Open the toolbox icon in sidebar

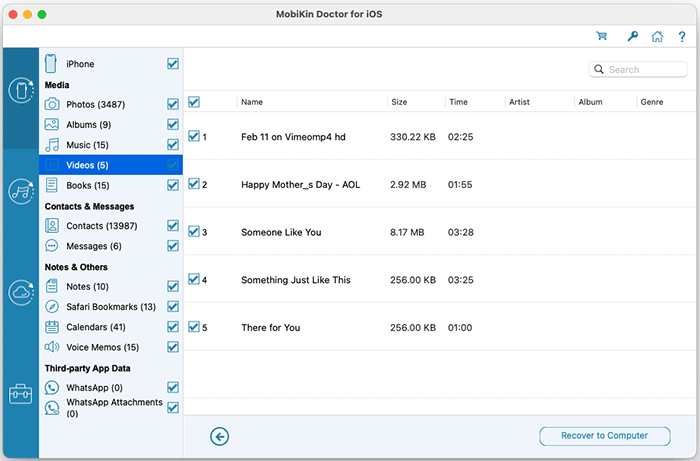tap(20, 394)
